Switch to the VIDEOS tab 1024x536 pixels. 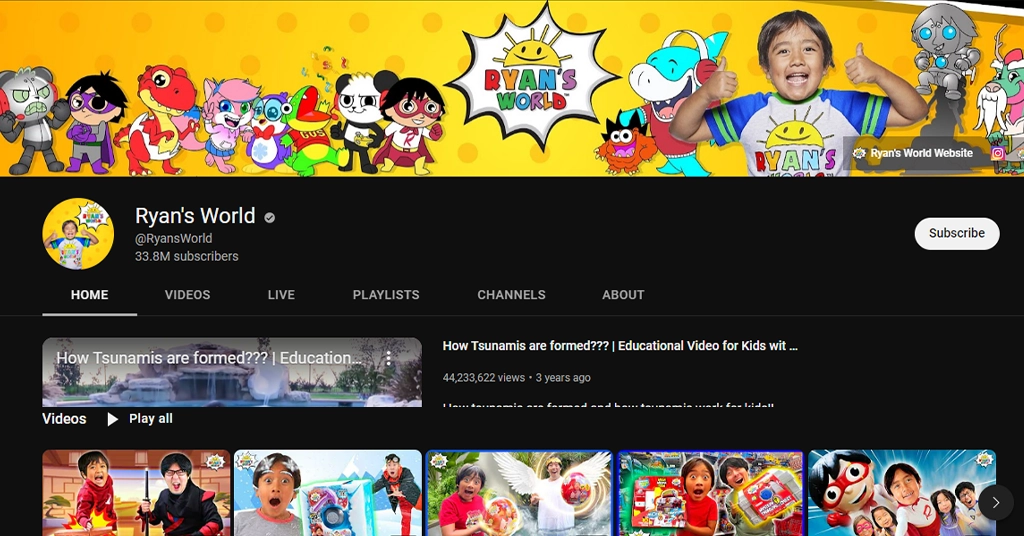tap(187, 295)
